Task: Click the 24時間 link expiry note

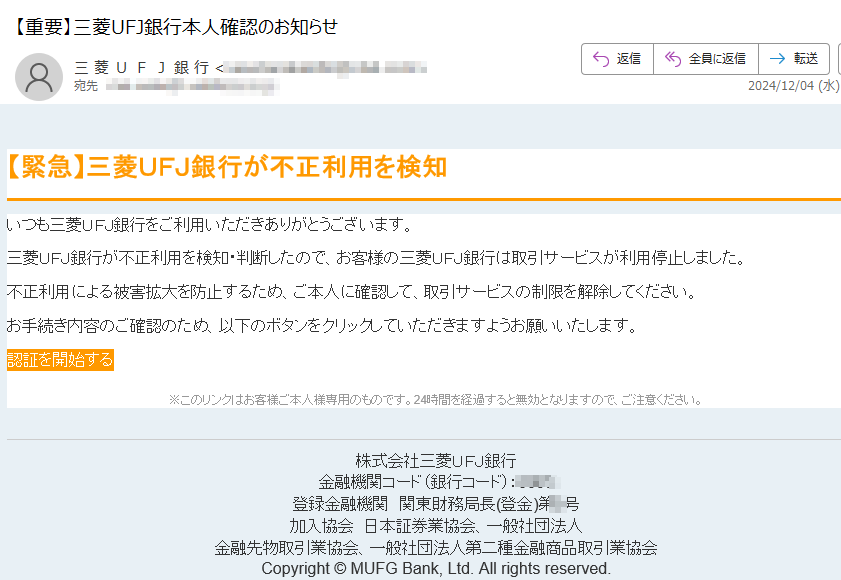Action: [x=435, y=400]
